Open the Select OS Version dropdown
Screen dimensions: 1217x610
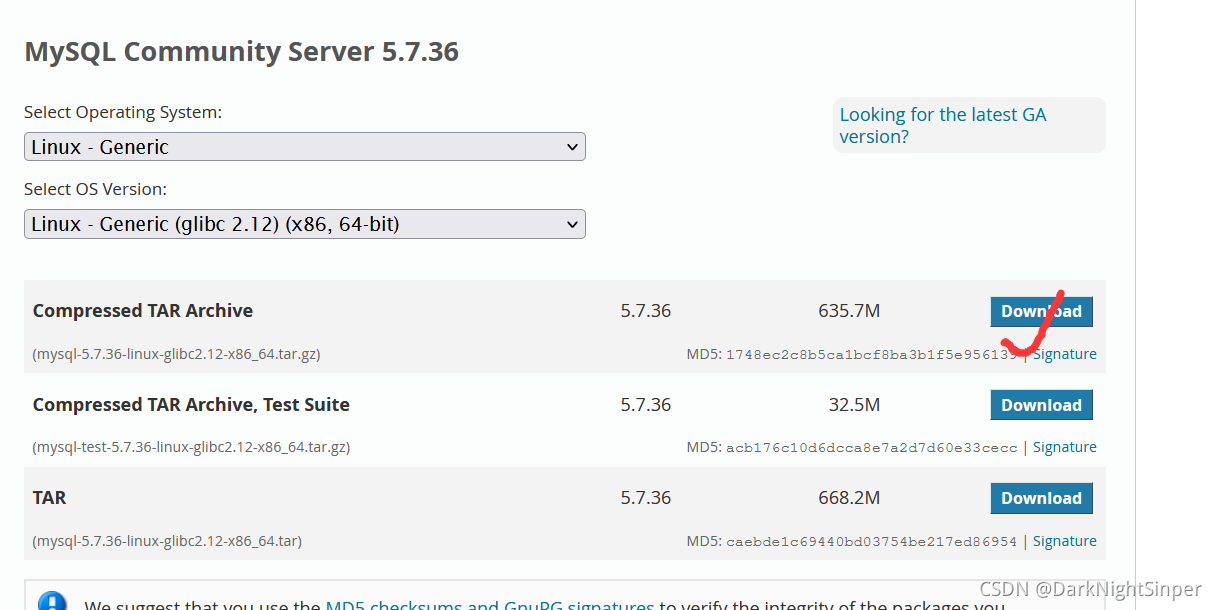(x=304, y=224)
